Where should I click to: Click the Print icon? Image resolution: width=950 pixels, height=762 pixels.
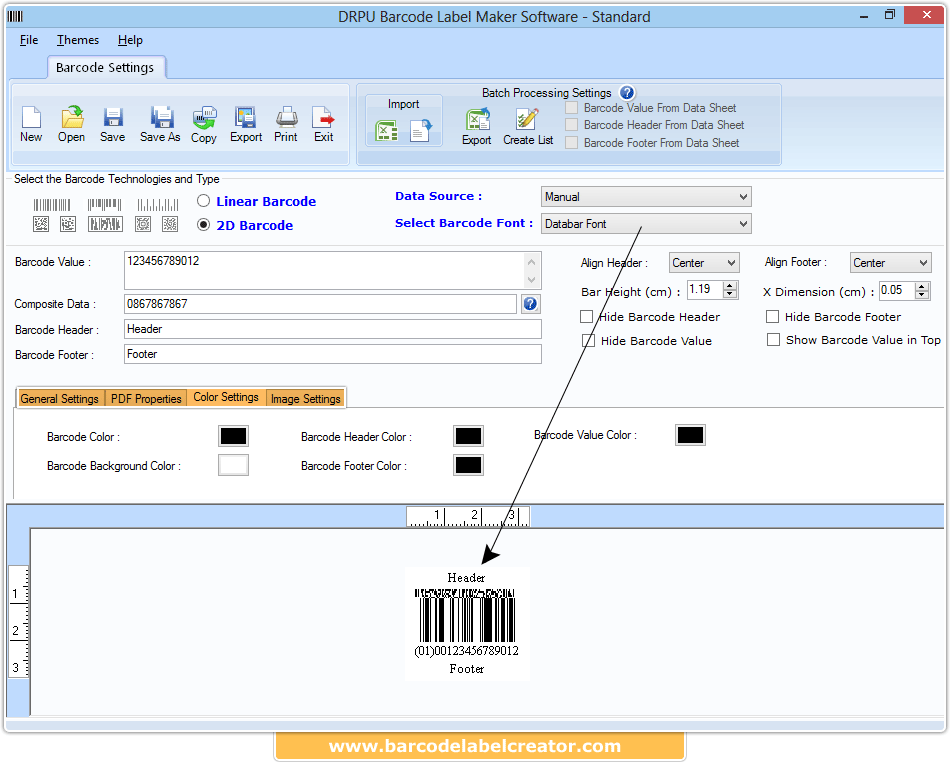[286, 118]
